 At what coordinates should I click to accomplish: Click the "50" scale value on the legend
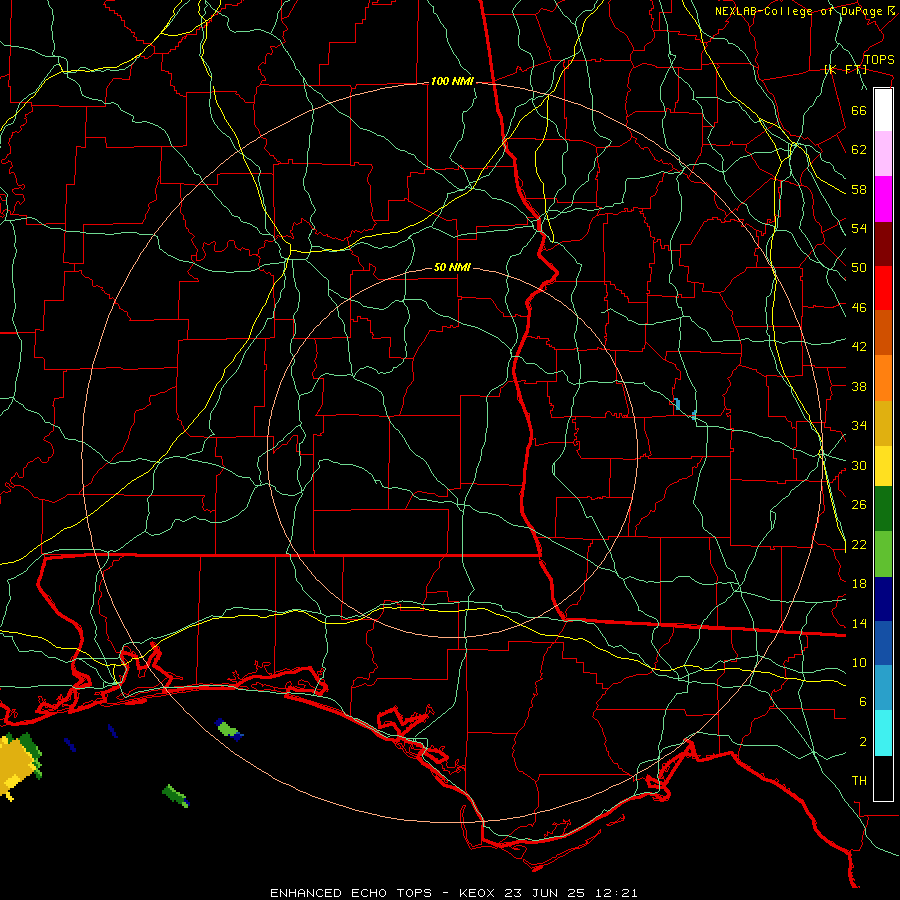[x=859, y=268]
